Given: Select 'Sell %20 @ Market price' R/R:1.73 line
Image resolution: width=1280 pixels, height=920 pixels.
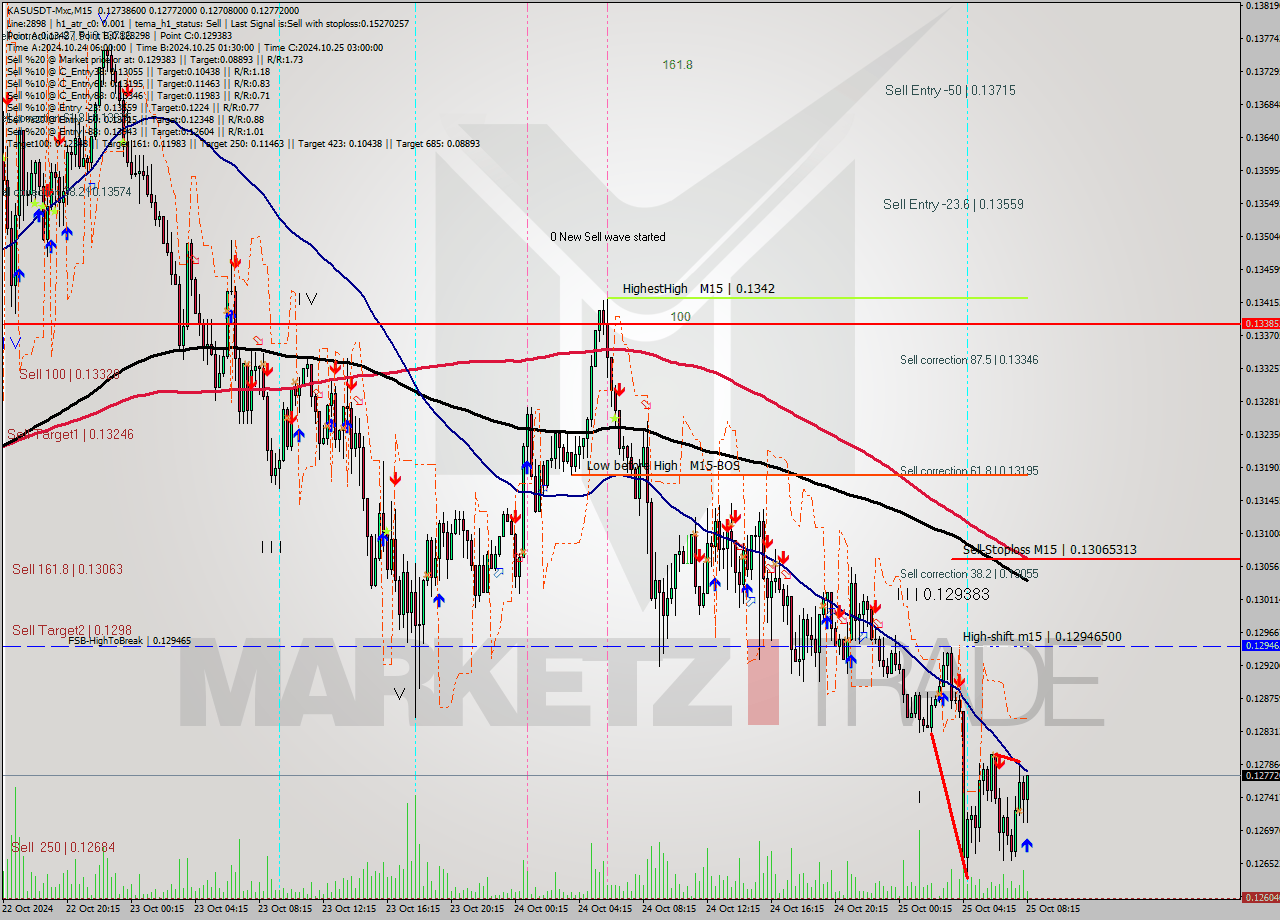Looking at the screenshot, I should coord(155,59).
